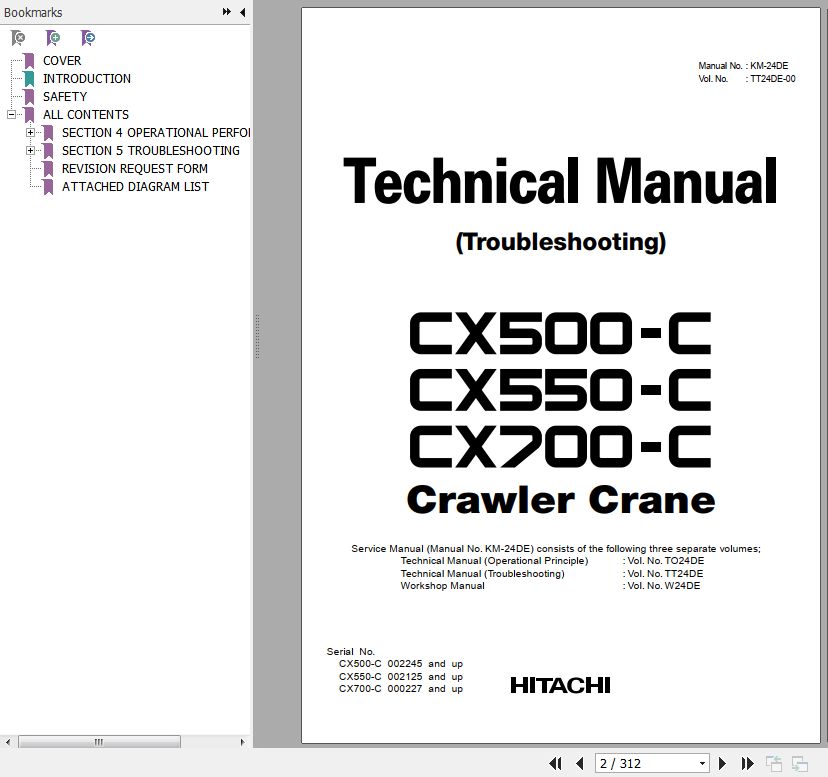828x777 pixels.
Task: Open SECTION 5 TROUBLESHOOTING bookmark
Action: pyautogui.click(x=150, y=151)
